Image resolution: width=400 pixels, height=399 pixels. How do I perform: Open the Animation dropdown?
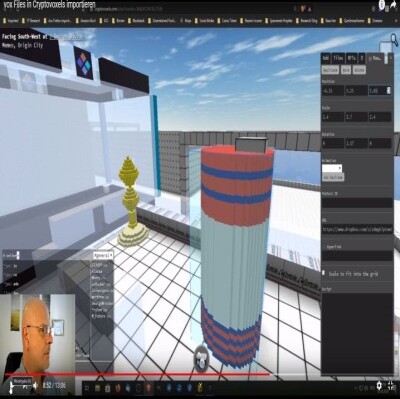(x=332, y=168)
